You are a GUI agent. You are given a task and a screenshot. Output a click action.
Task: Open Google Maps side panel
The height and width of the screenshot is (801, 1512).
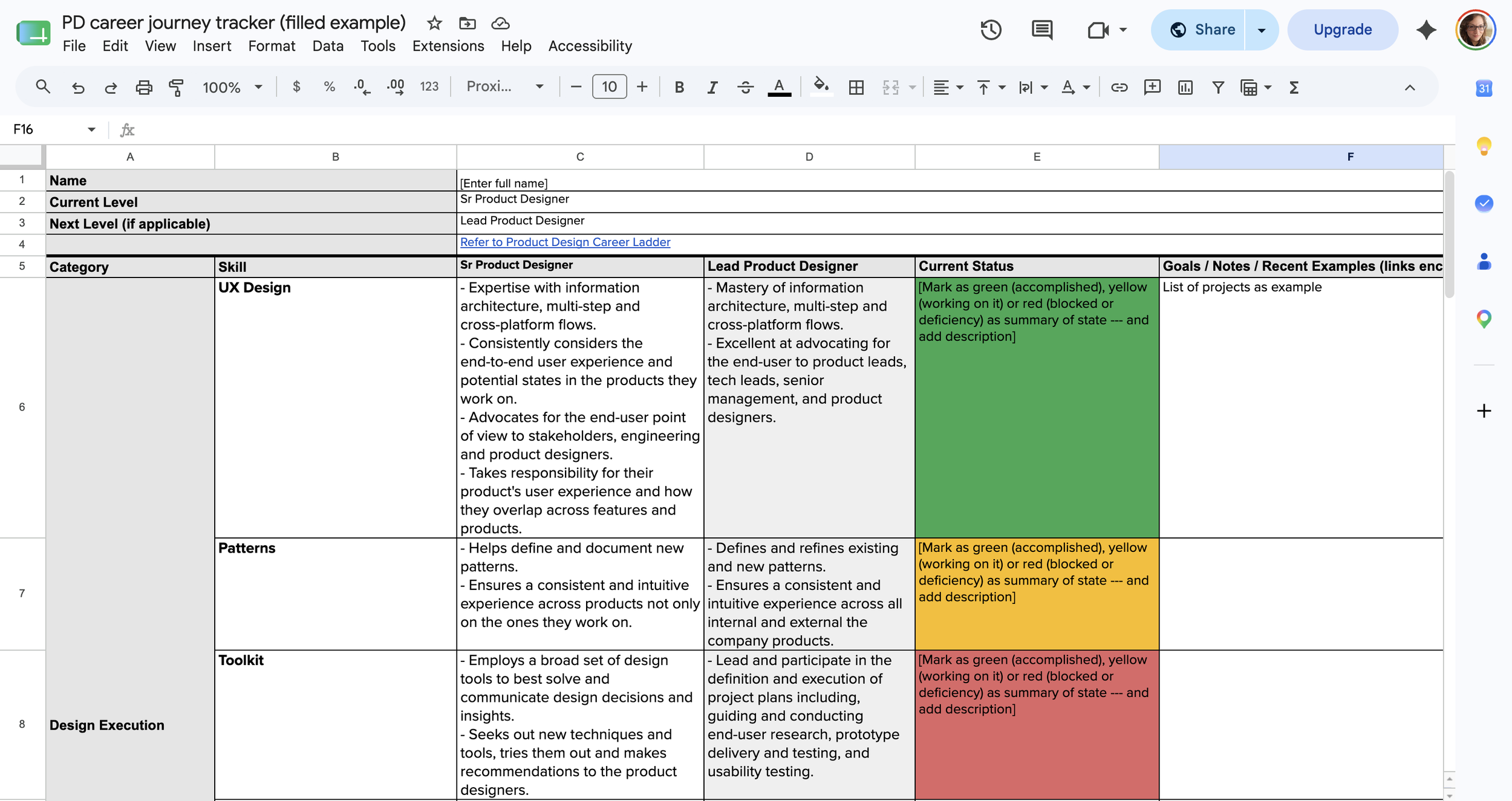tap(1484, 319)
